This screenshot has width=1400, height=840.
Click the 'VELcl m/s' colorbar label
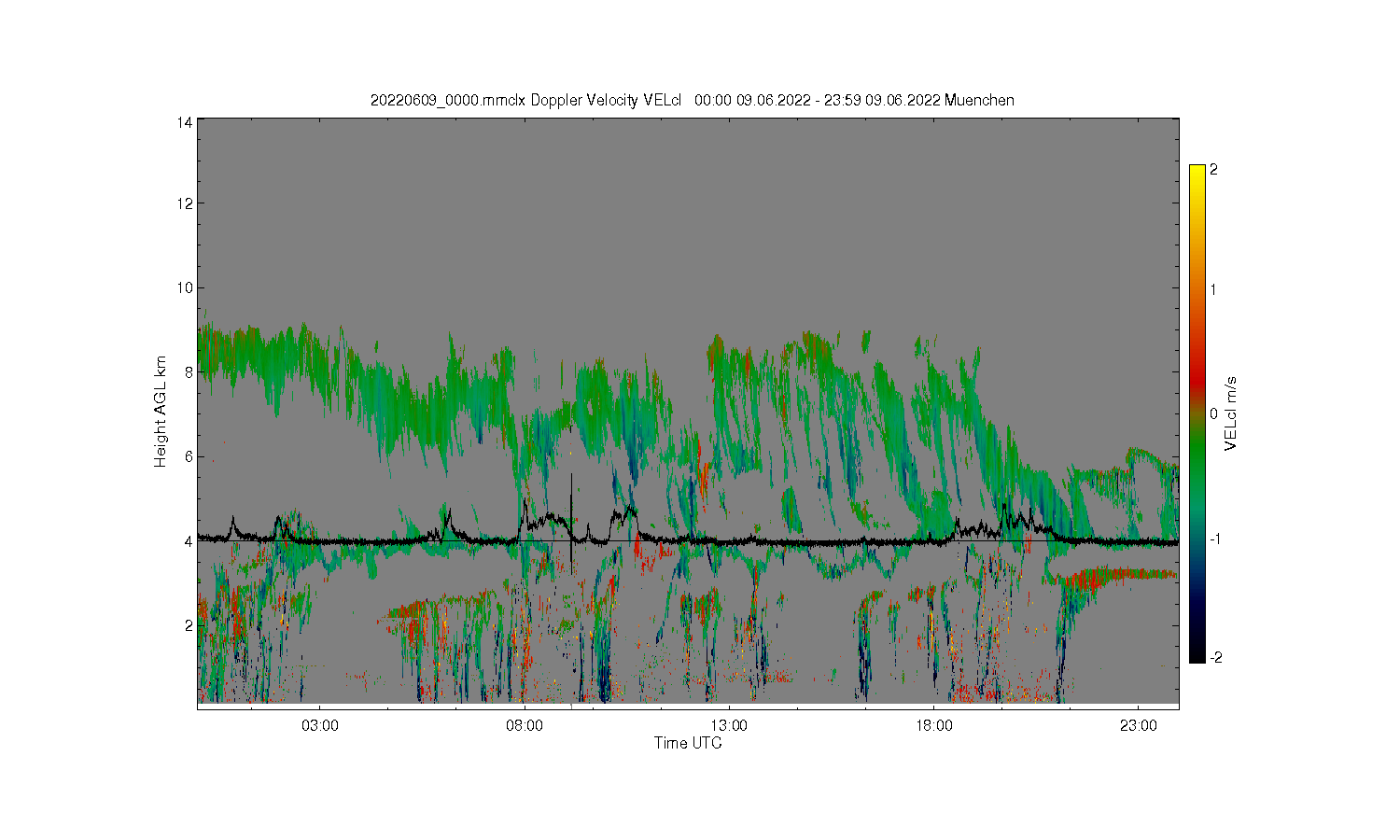[x=1231, y=413]
